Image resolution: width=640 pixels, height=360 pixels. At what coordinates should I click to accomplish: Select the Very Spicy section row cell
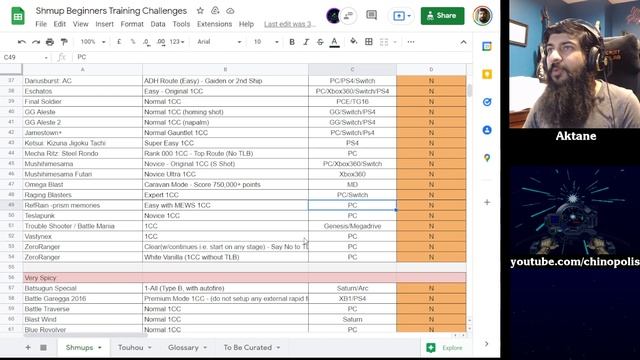pyautogui.click(x=82, y=278)
